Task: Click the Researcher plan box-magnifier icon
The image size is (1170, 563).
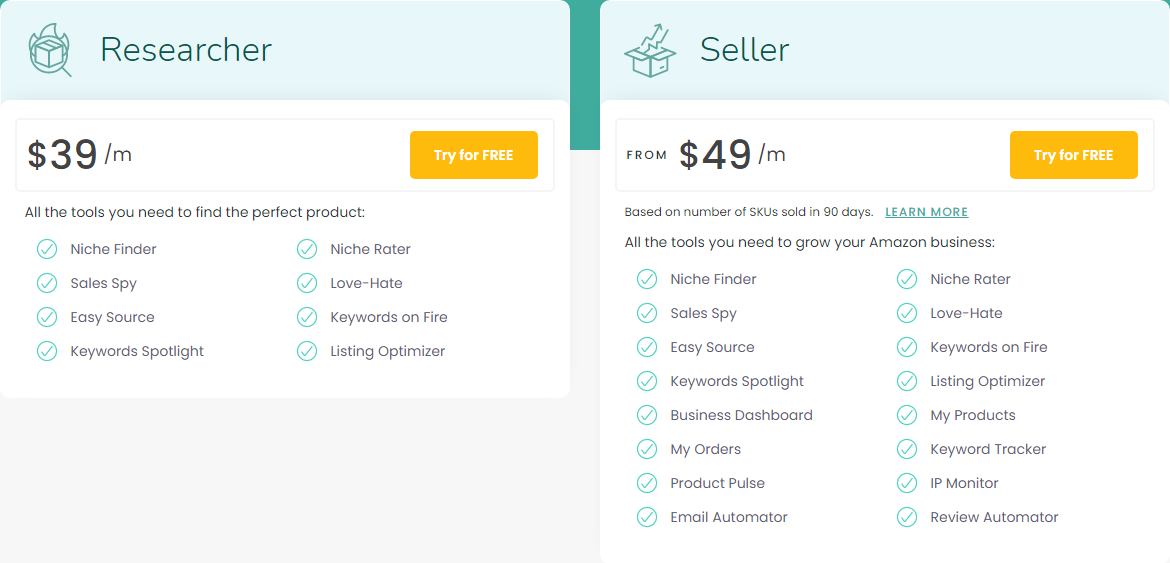Action: tap(50, 50)
